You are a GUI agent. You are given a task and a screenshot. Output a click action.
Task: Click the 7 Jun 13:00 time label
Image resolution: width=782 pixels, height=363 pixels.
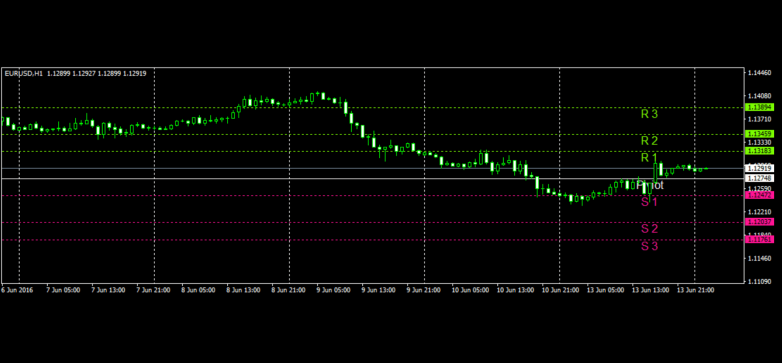108,290
